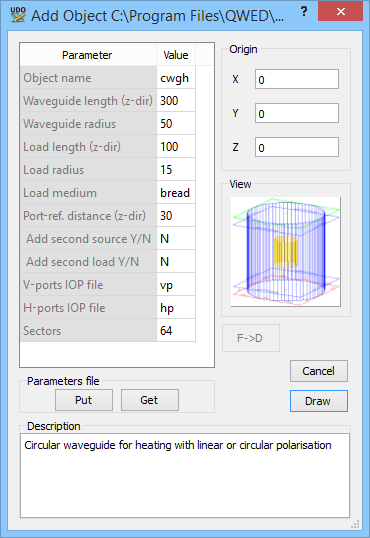Edit the Origin X input field
Image resolution: width=370 pixels, height=538 pixels.
pos(297,79)
